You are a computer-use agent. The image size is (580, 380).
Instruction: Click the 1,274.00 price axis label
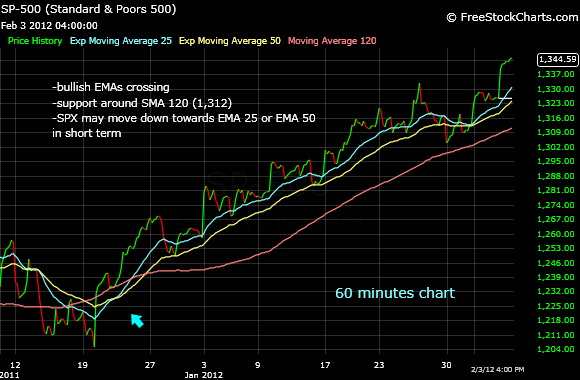(556, 205)
